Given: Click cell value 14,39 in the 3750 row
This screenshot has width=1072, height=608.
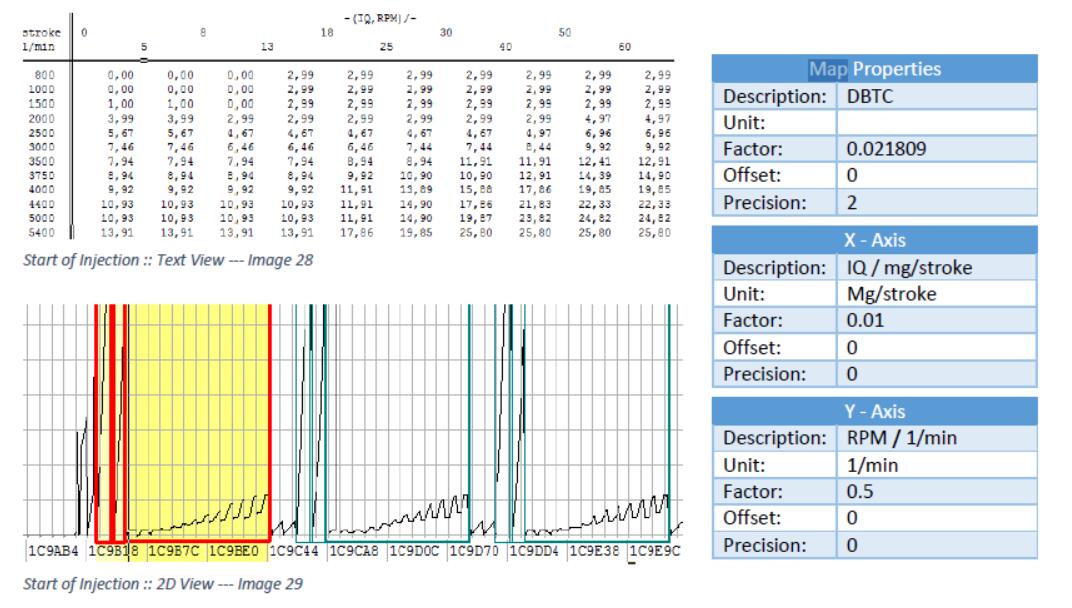Looking at the screenshot, I should (595, 176).
